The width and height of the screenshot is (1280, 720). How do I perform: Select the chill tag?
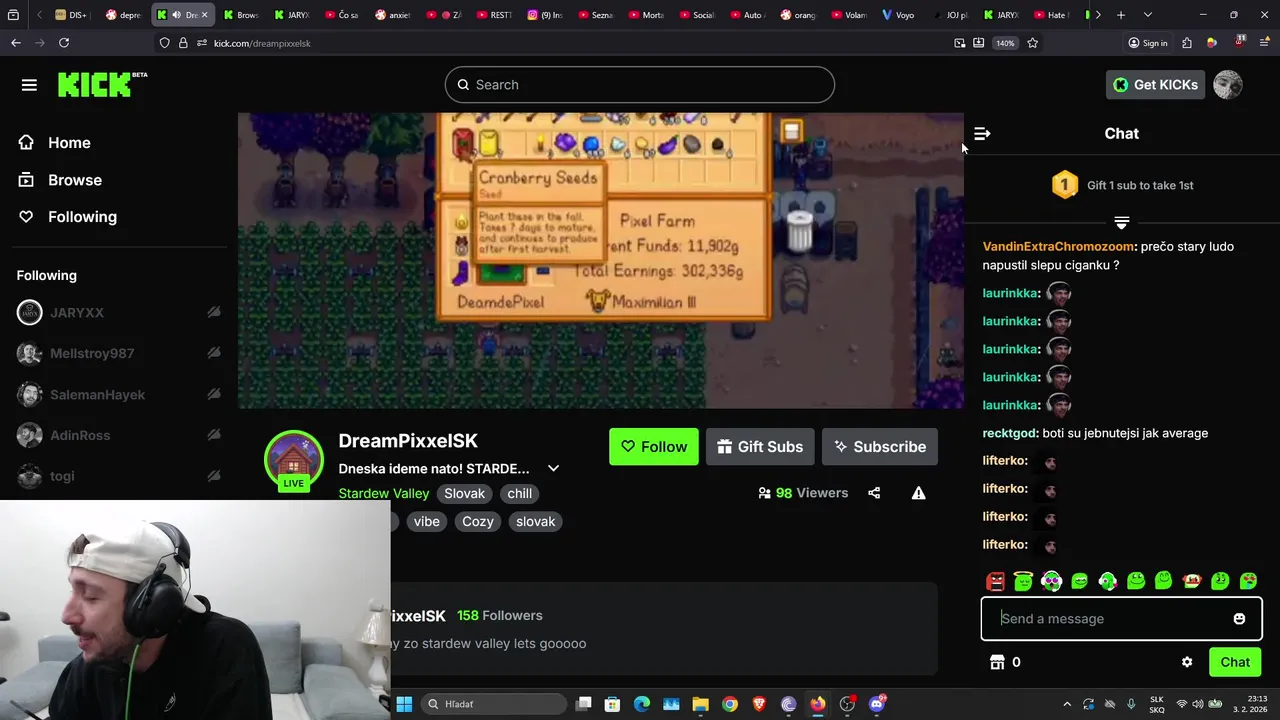tap(520, 493)
